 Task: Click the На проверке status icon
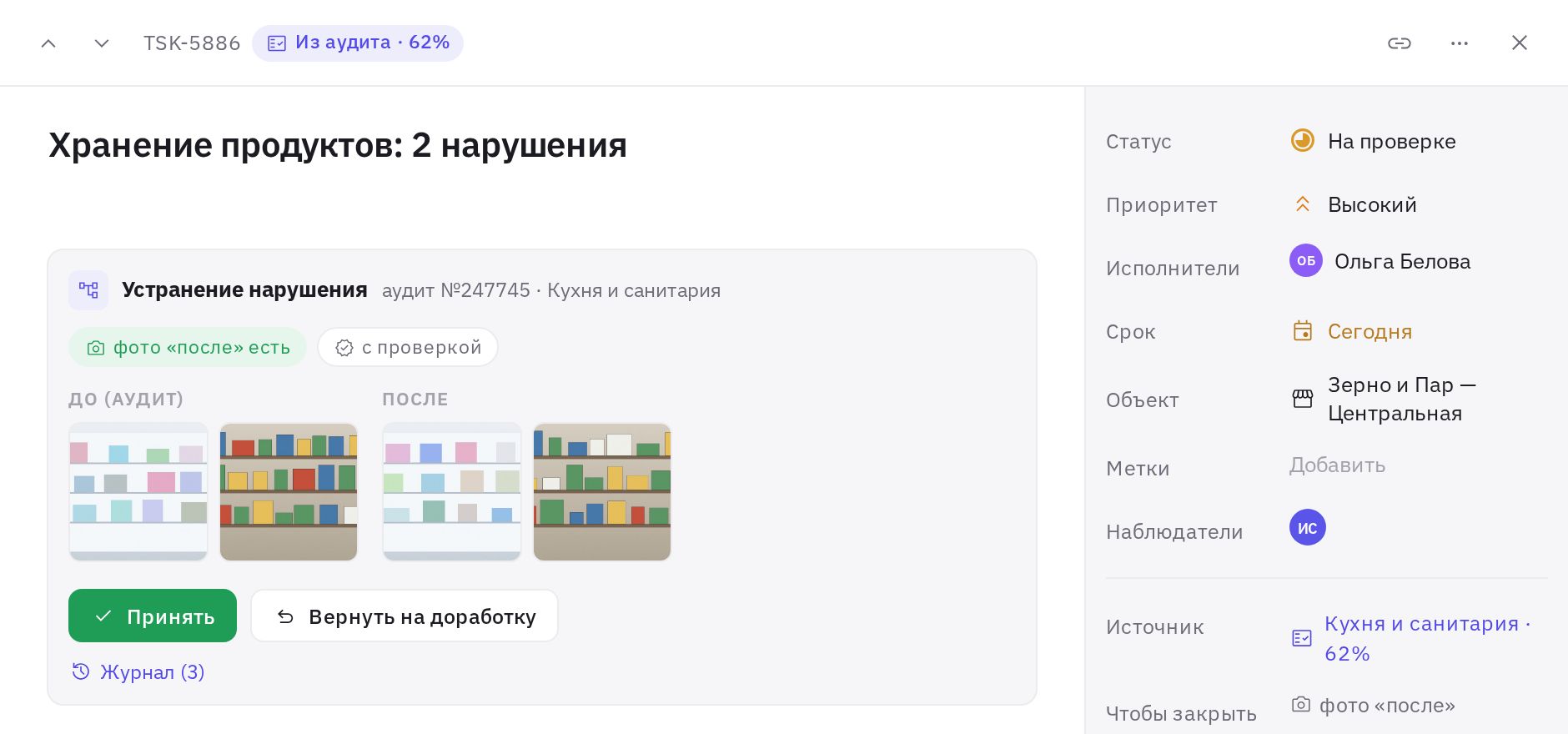pyautogui.click(x=1303, y=140)
